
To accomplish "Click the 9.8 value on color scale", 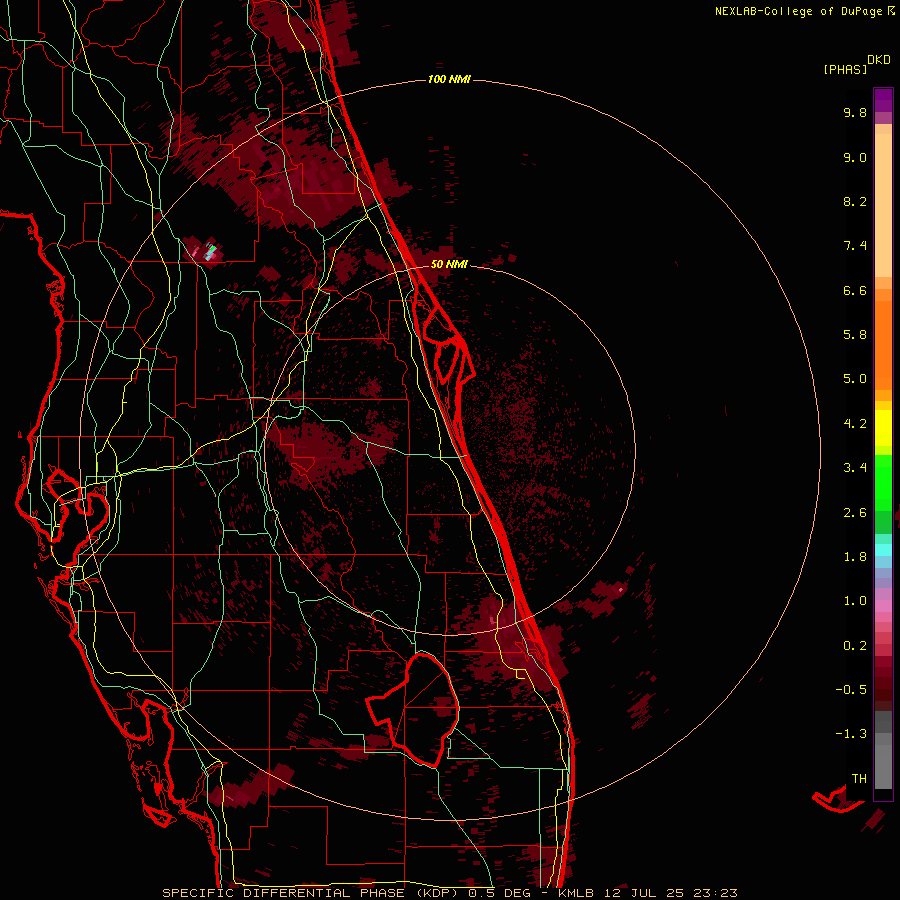I will click(x=855, y=112).
